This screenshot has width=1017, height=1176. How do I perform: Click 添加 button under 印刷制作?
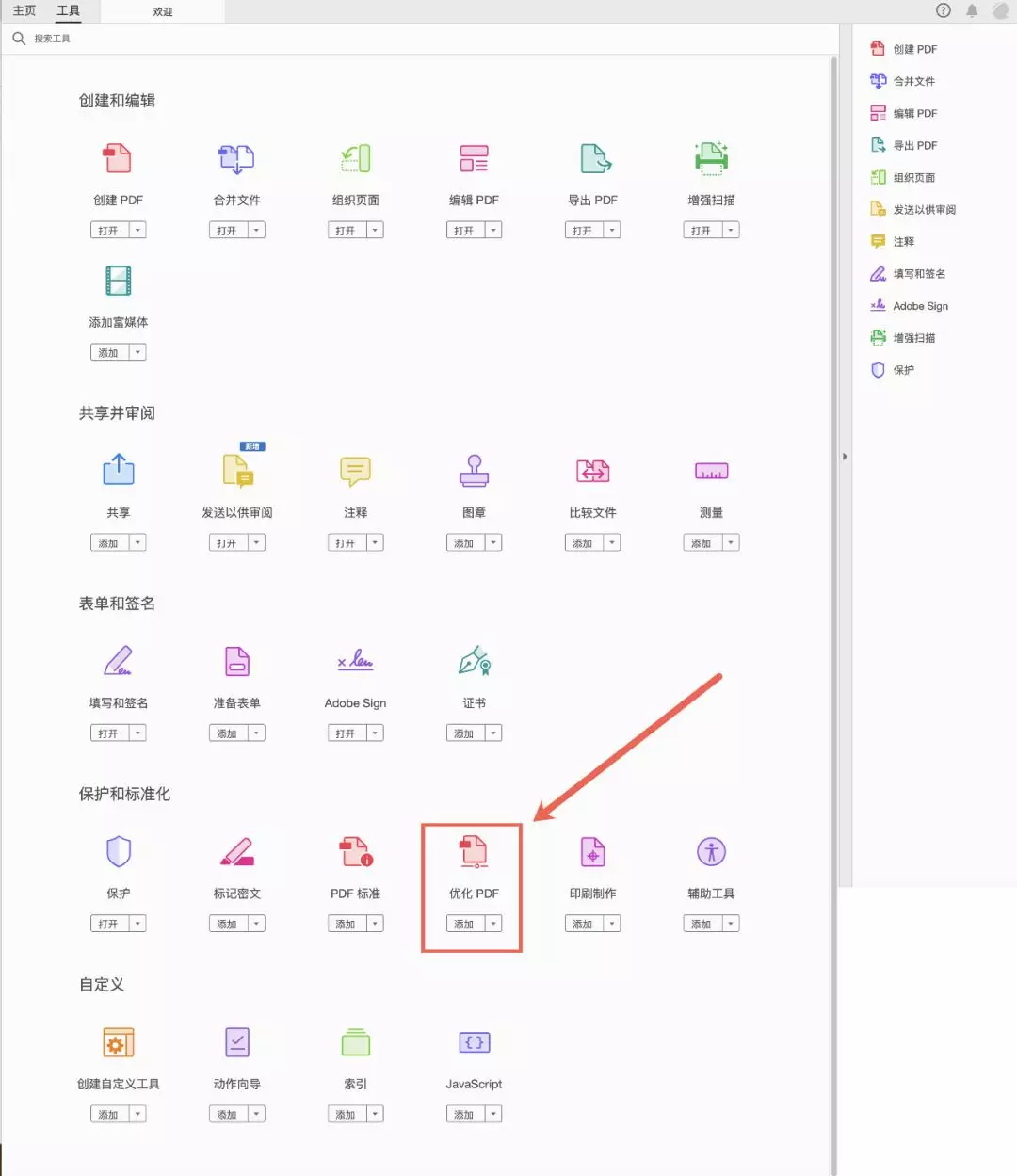tap(583, 925)
